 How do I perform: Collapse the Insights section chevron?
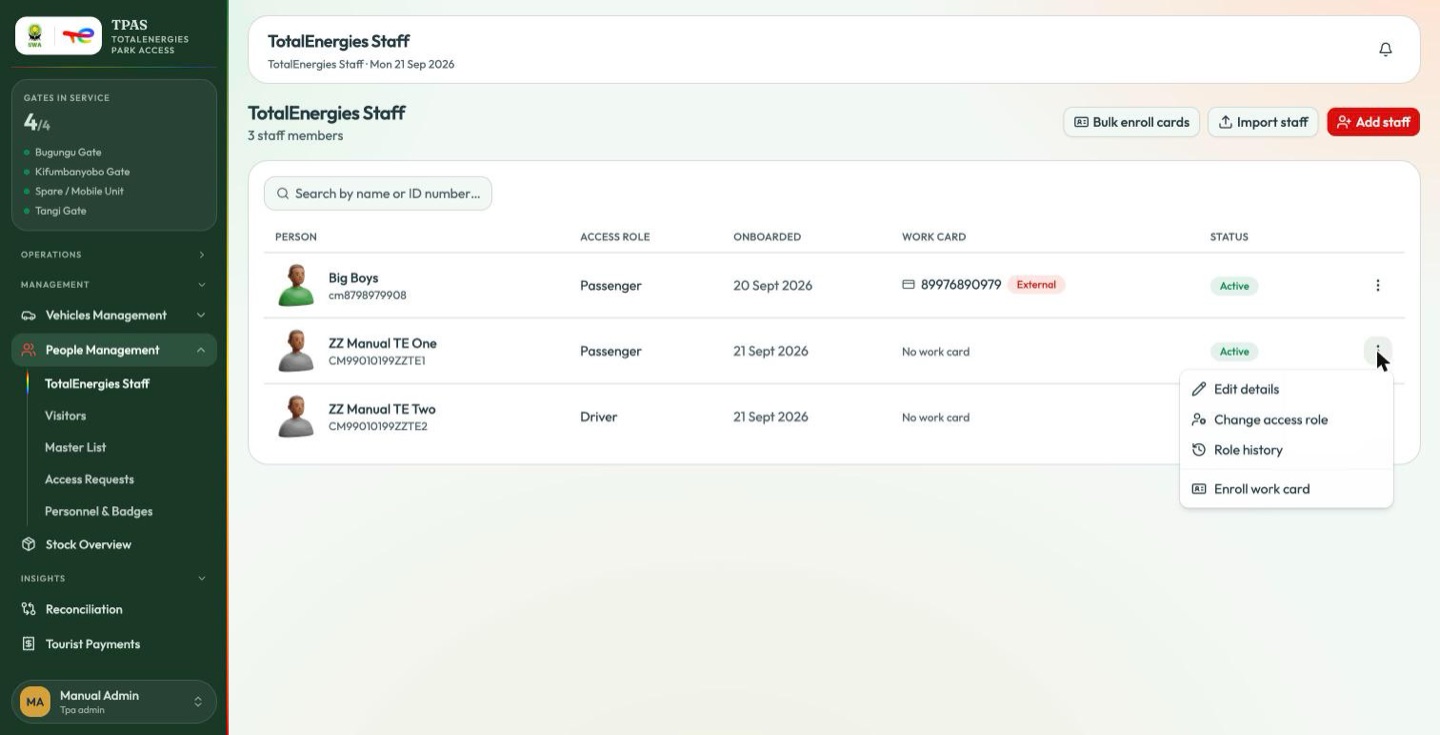(x=201, y=578)
